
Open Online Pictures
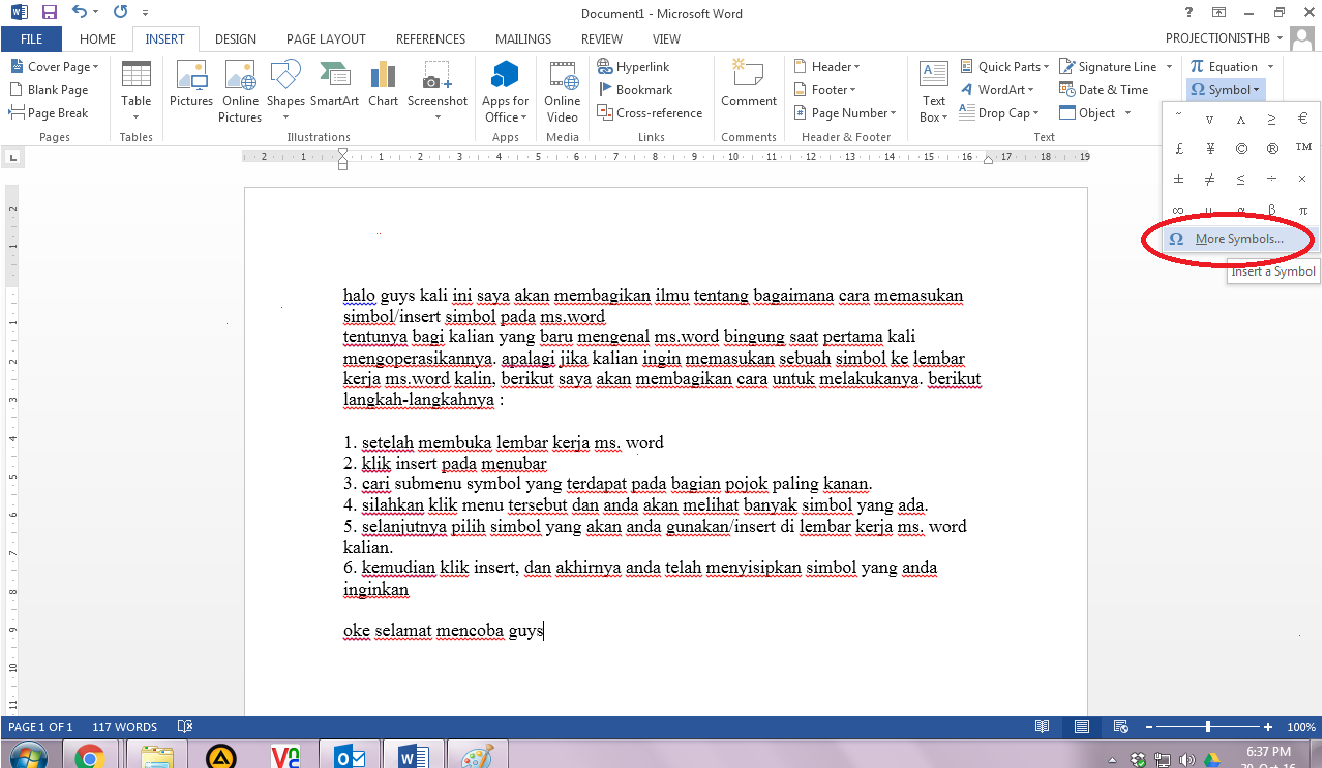[240, 90]
